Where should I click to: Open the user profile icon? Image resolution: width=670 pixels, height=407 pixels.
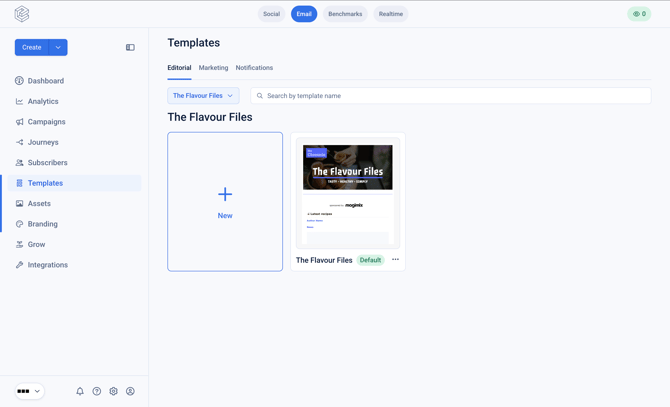[x=130, y=391]
